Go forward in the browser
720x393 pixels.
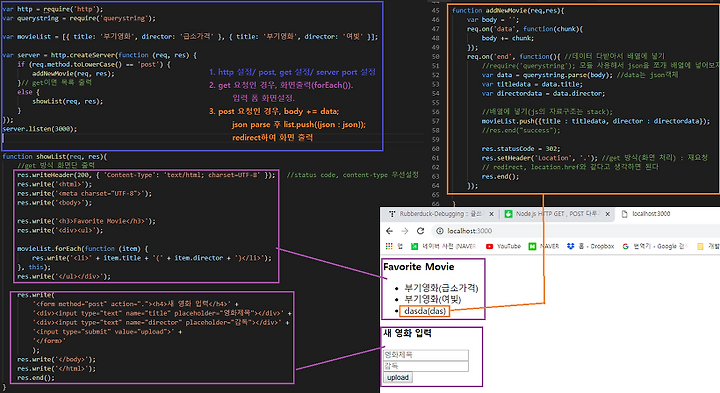405,230
